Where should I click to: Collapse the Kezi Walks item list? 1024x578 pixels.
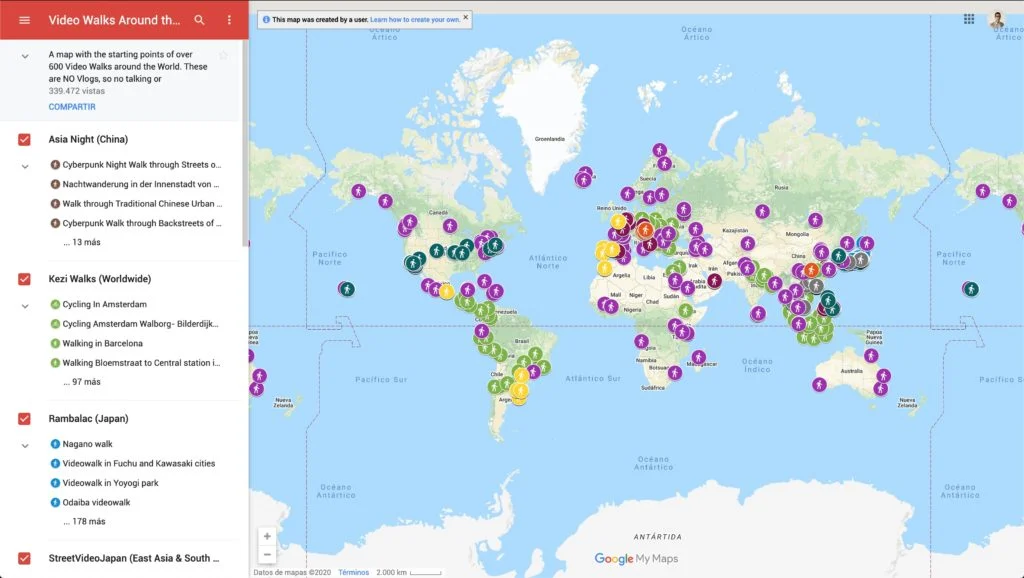click(x=25, y=306)
